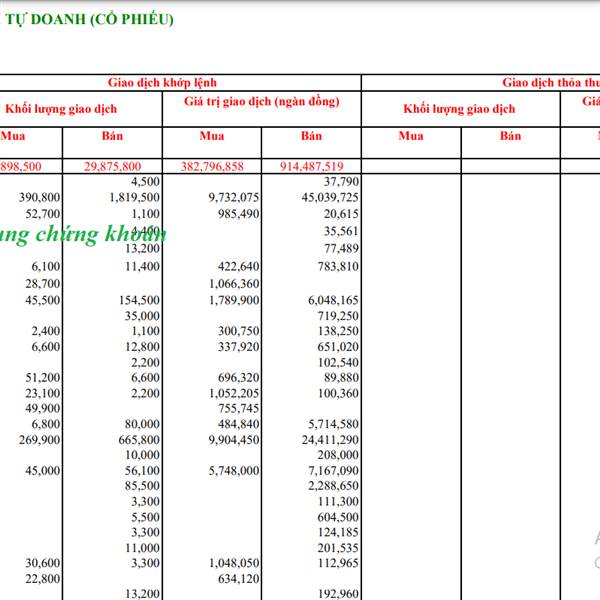The width and height of the screenshot is (600, 600).
Task: Select the cell 300,750
Action: coord(239,331)
